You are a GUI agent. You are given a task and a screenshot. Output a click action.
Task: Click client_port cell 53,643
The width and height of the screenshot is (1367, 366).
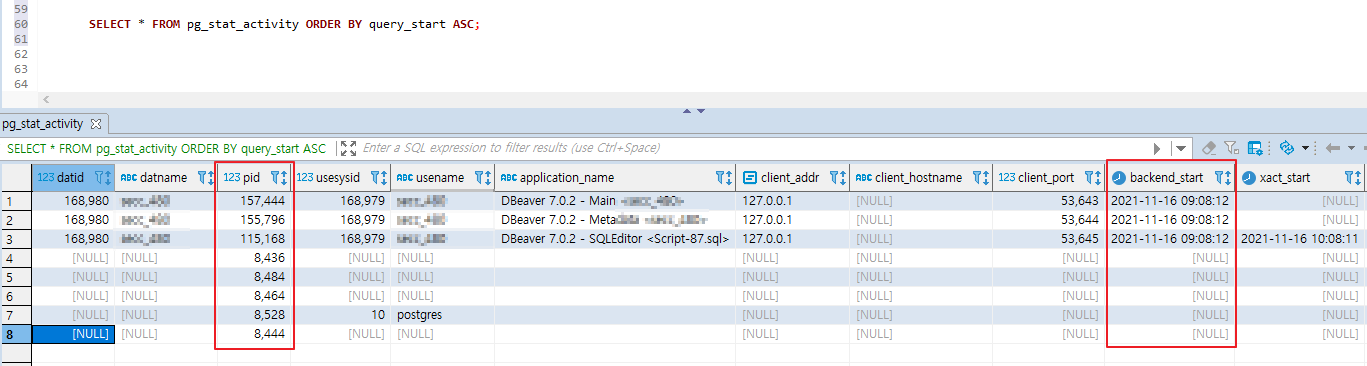1049,201
